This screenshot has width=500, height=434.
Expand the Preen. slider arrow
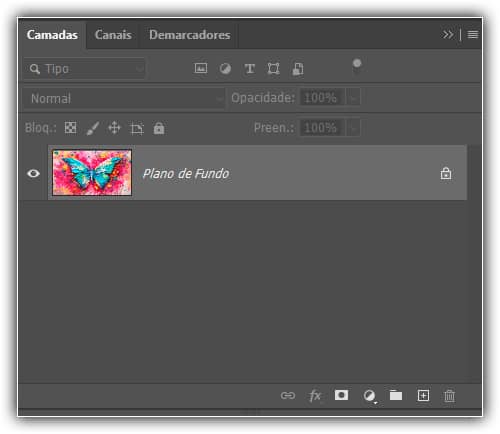tap(353, 128)
